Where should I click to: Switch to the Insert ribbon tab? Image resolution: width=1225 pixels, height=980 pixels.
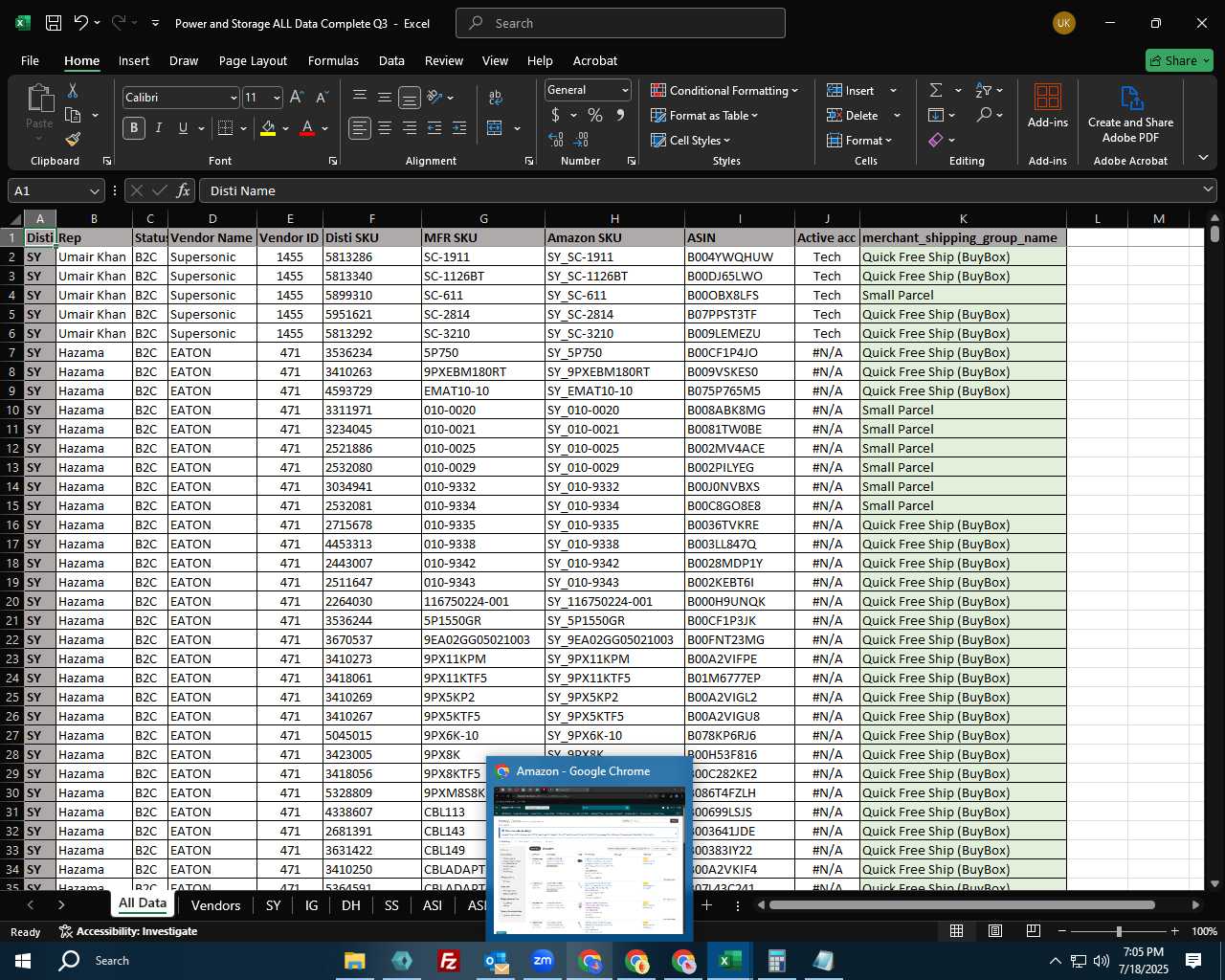(x=134, y=60)
